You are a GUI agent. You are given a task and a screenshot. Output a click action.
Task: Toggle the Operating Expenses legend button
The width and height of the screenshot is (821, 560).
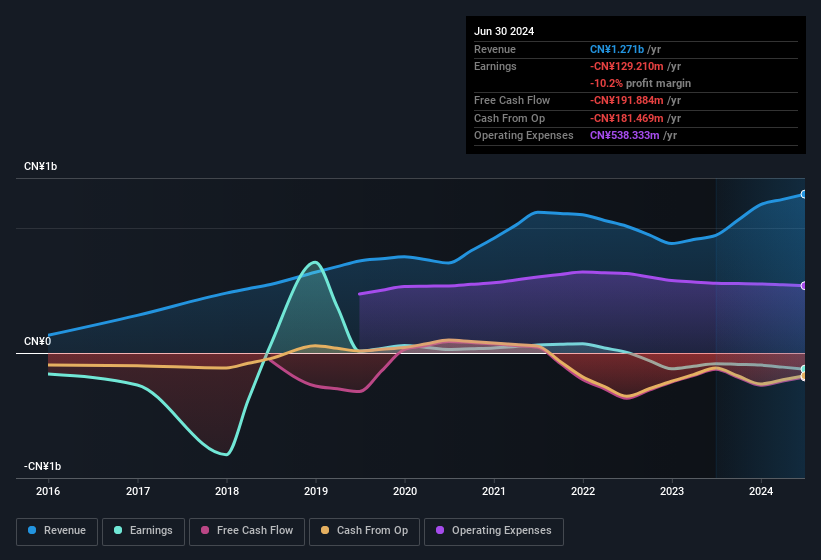pos(494,531)
